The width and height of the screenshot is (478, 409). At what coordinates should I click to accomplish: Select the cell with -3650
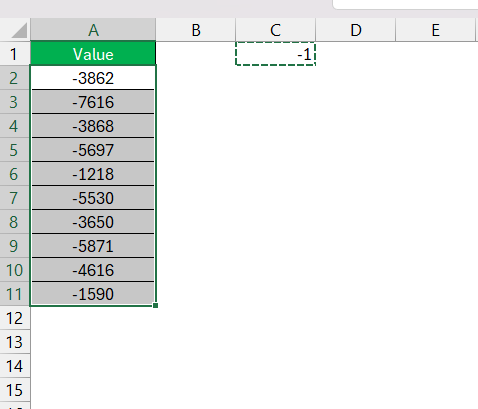click(x=93, y=222)
